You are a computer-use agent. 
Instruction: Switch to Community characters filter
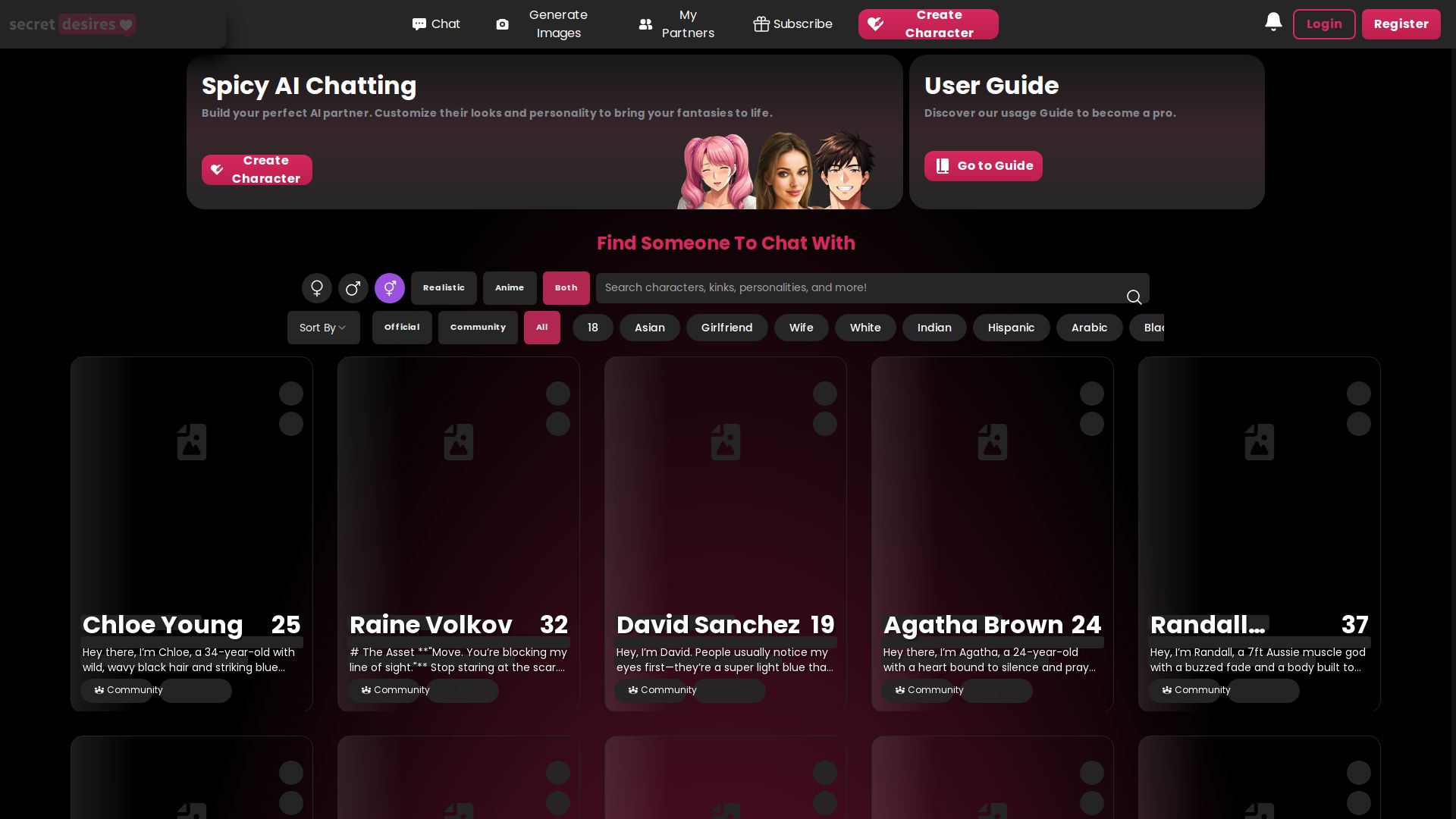478,328
